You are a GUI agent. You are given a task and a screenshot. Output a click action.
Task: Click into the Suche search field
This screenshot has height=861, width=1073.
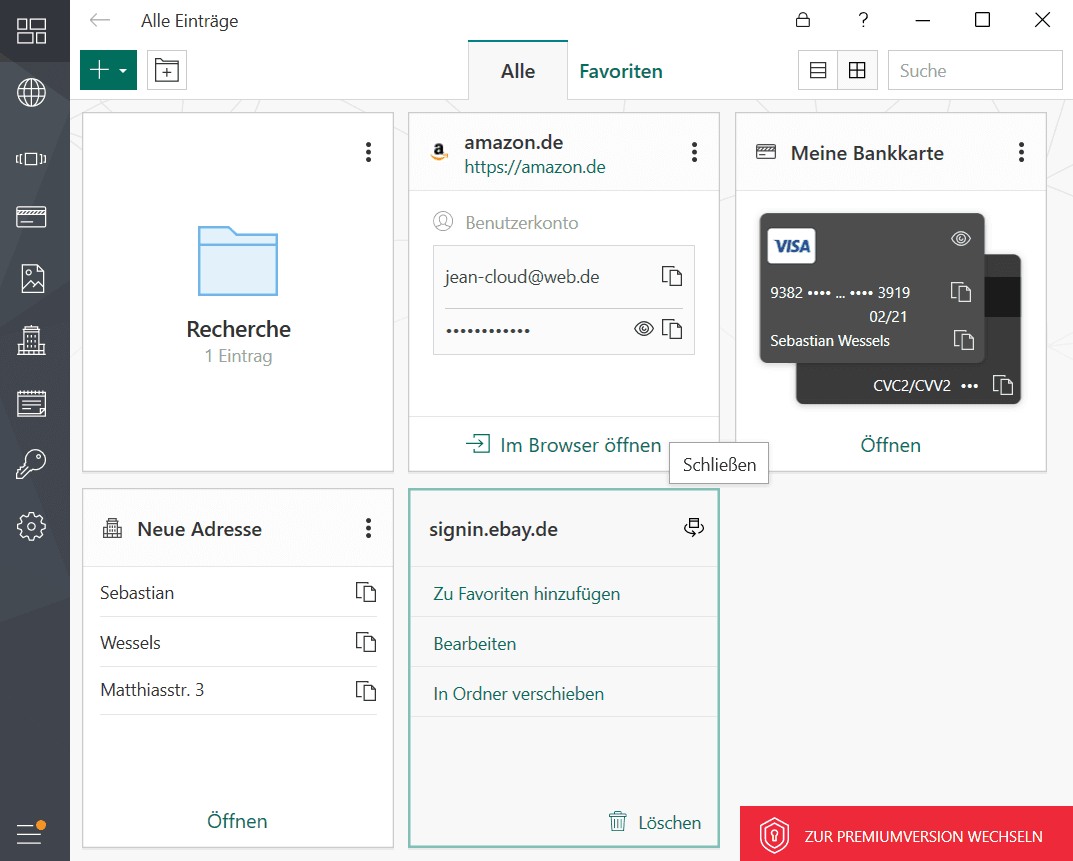point(974,70)
